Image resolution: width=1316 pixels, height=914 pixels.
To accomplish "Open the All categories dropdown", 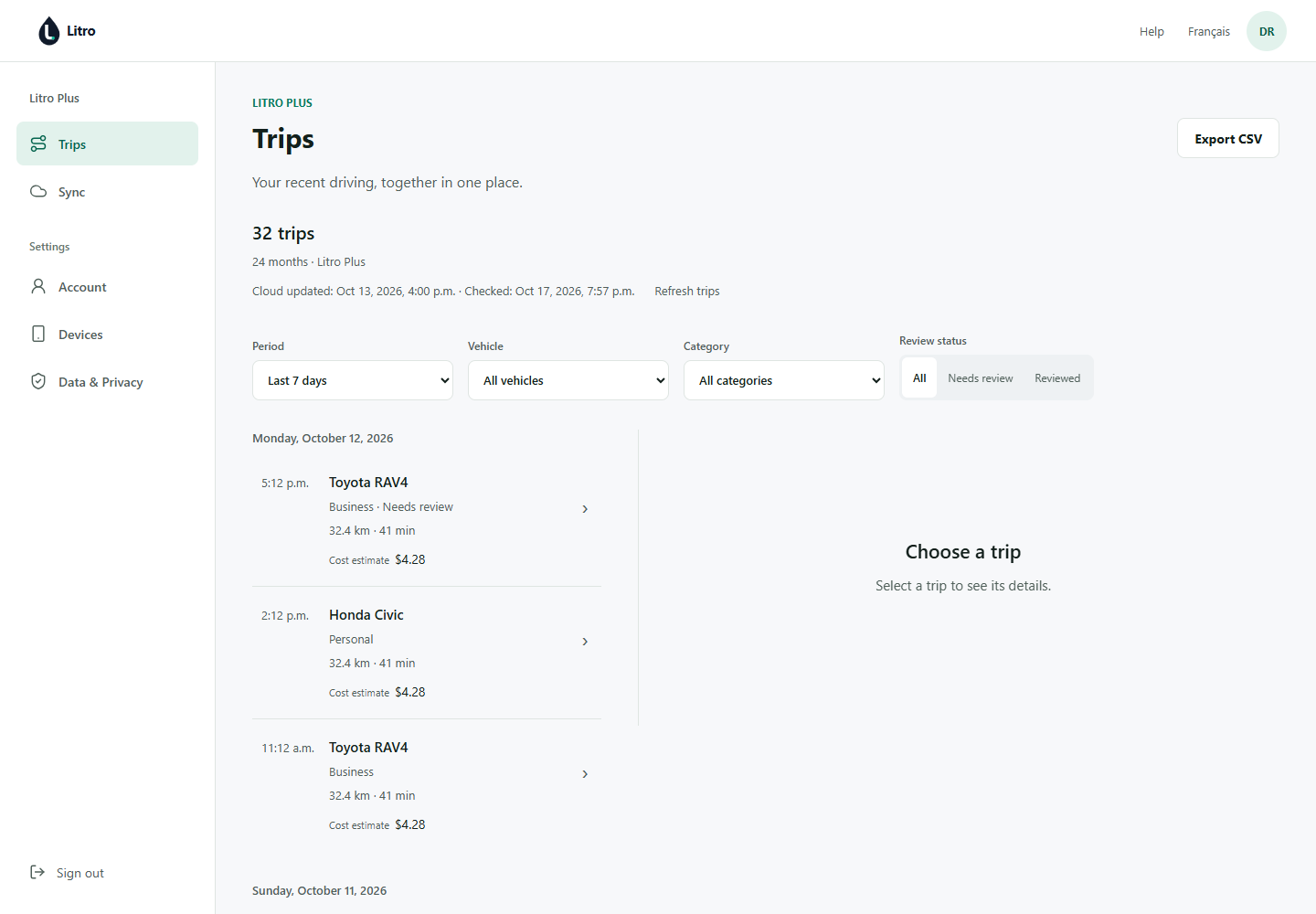I will 784,380.
